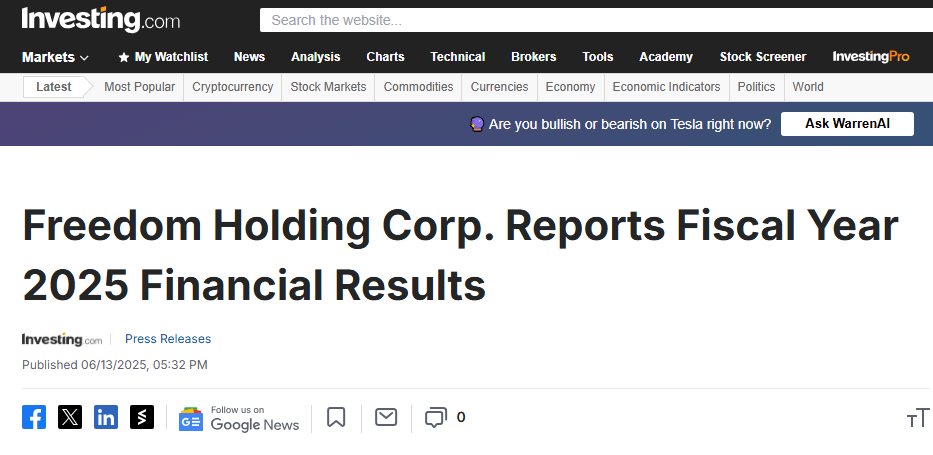Go to Investing.com home logo
Viewport: 933px width, 455px height.
[101, 20]
